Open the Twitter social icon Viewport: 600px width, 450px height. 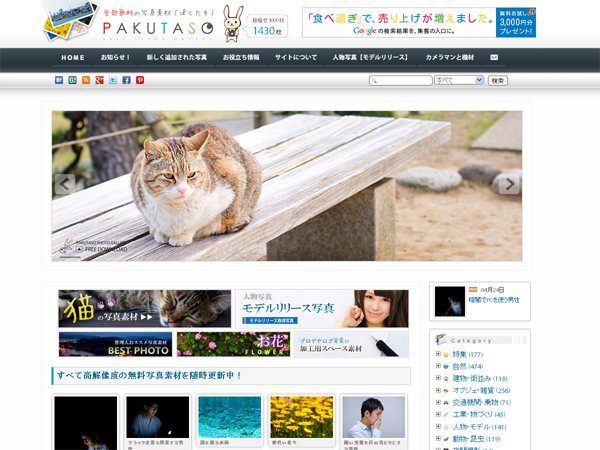tap(113, 80)
